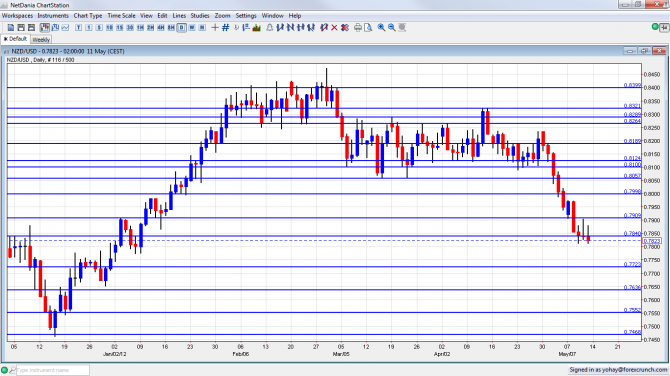670x376 pixels.
Task: Open the Chart Type menu
Action: (88, 15)
